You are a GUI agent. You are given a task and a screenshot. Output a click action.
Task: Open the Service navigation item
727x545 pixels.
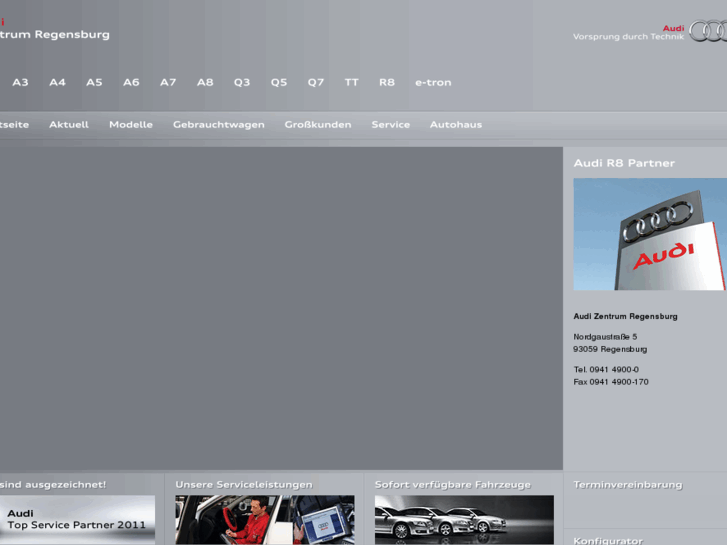pos(391,125)
